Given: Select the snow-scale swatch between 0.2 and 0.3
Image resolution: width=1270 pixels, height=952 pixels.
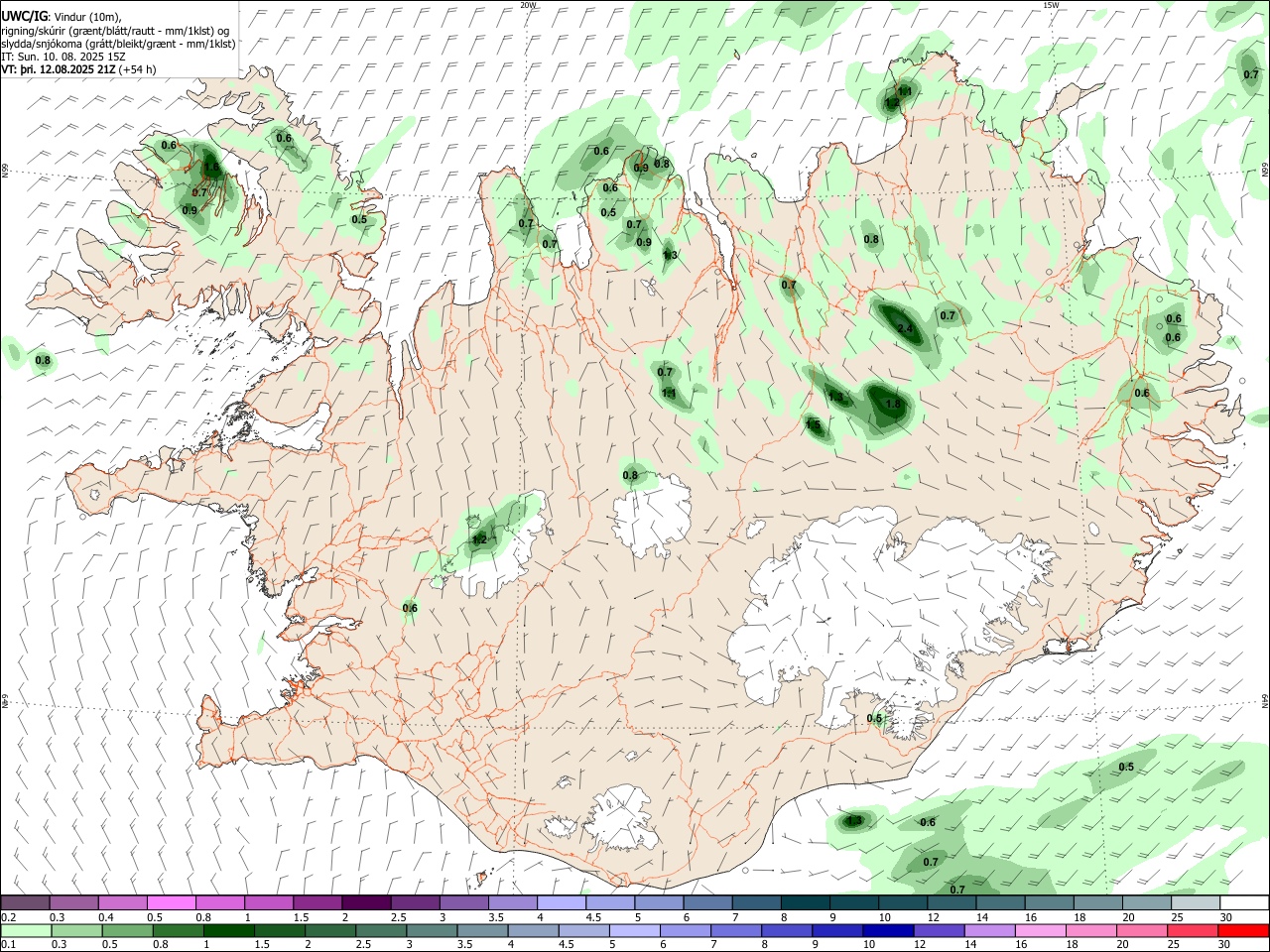Looking at the screenshot, I should tap(26, 902).
